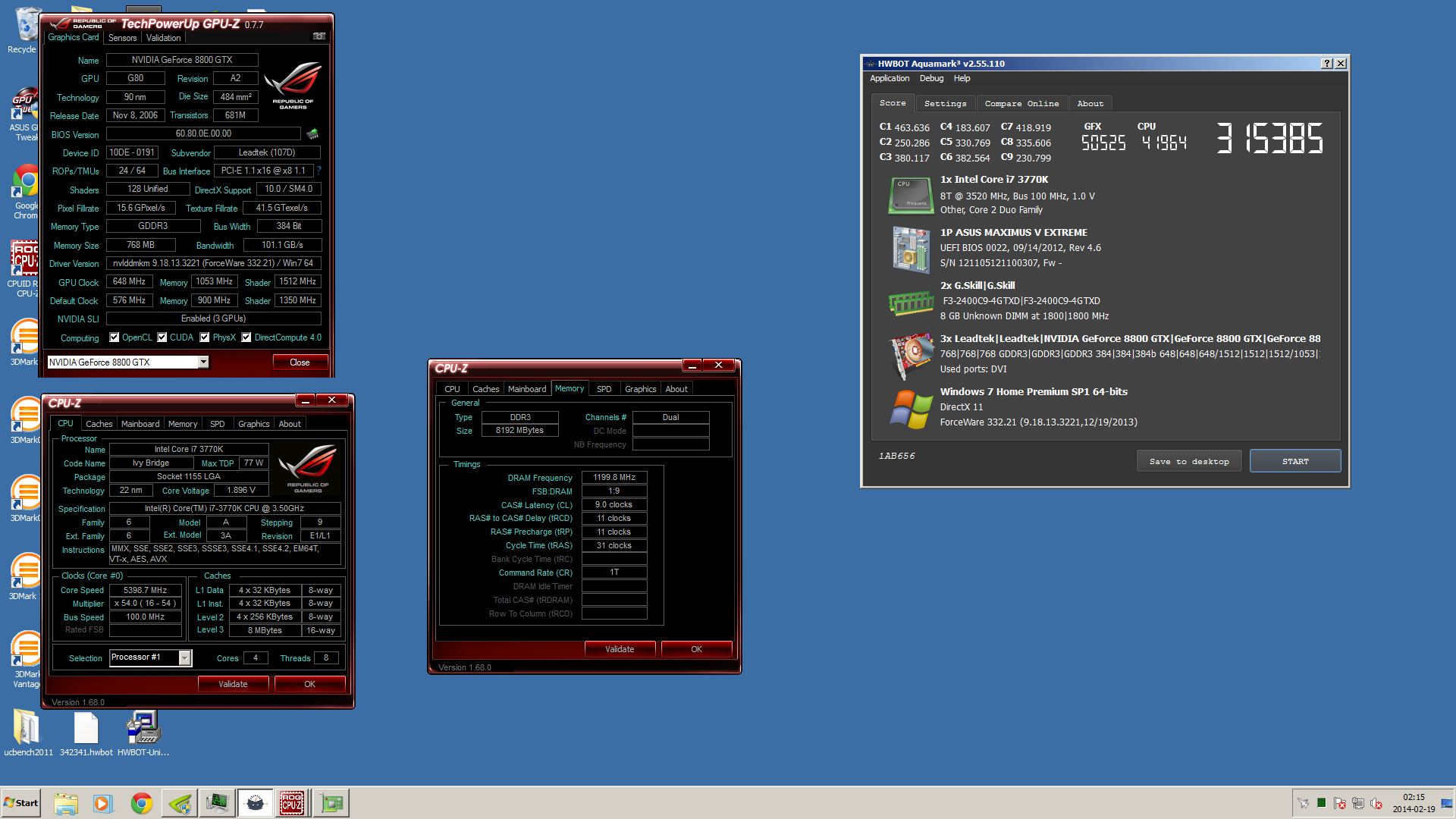Viewport: 1456px width, 819px height.
Task: Open the Caches tab in left CPU-Z
Action: click(x=99, y=424)
